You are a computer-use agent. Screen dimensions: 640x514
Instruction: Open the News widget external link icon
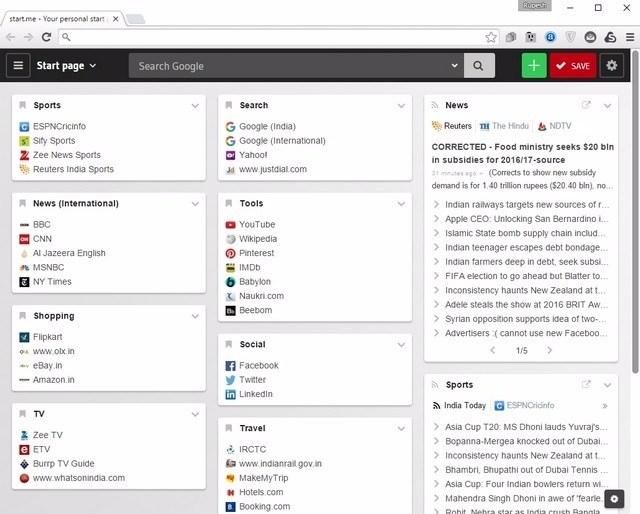click(586, 105)
